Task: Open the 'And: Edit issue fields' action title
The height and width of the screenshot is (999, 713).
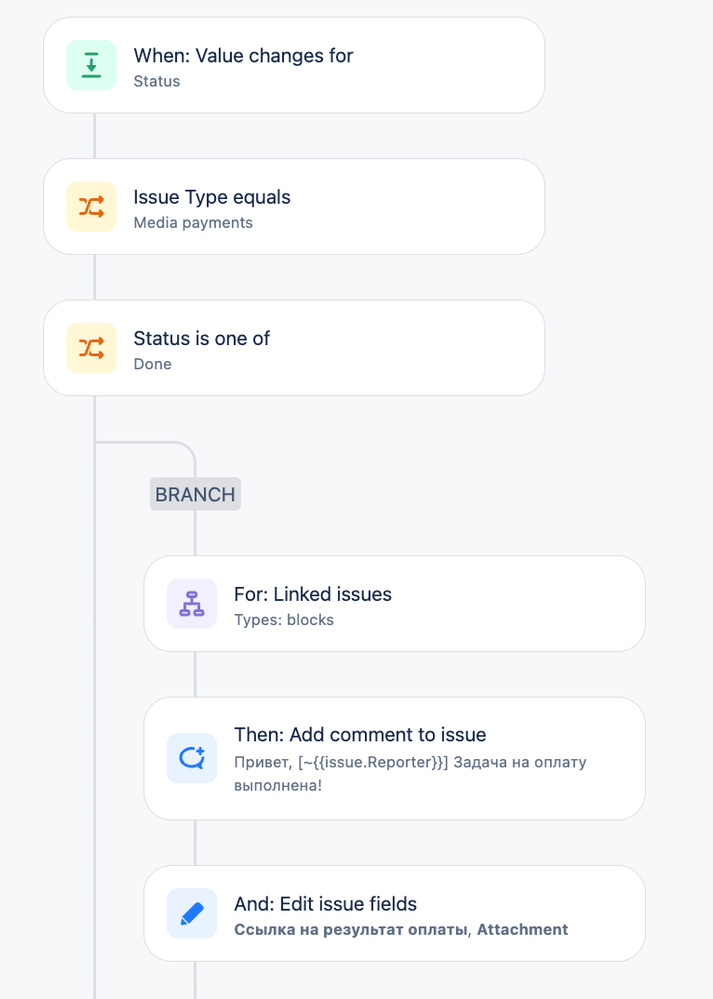Action: (x=326, y=904)
